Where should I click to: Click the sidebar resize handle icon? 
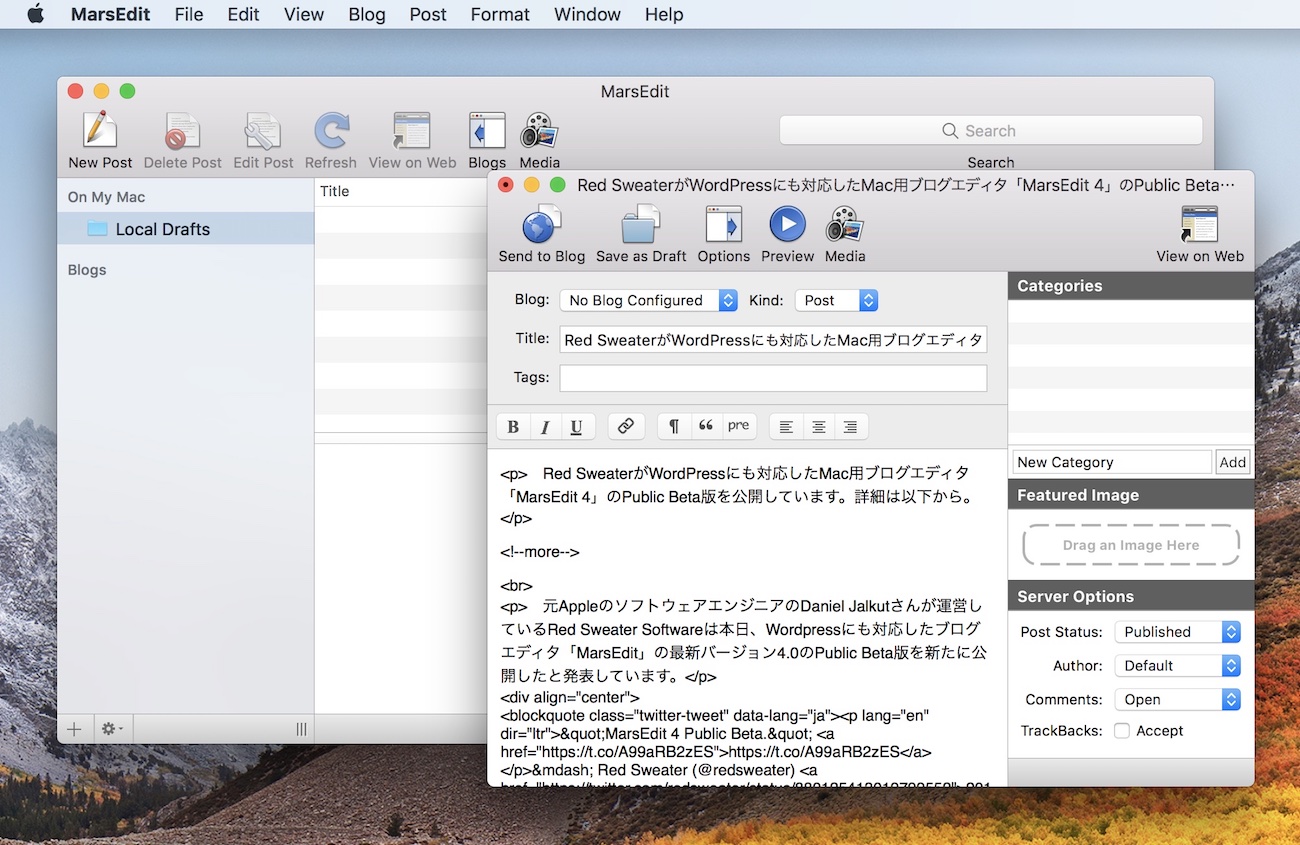(x=301, y=729)
